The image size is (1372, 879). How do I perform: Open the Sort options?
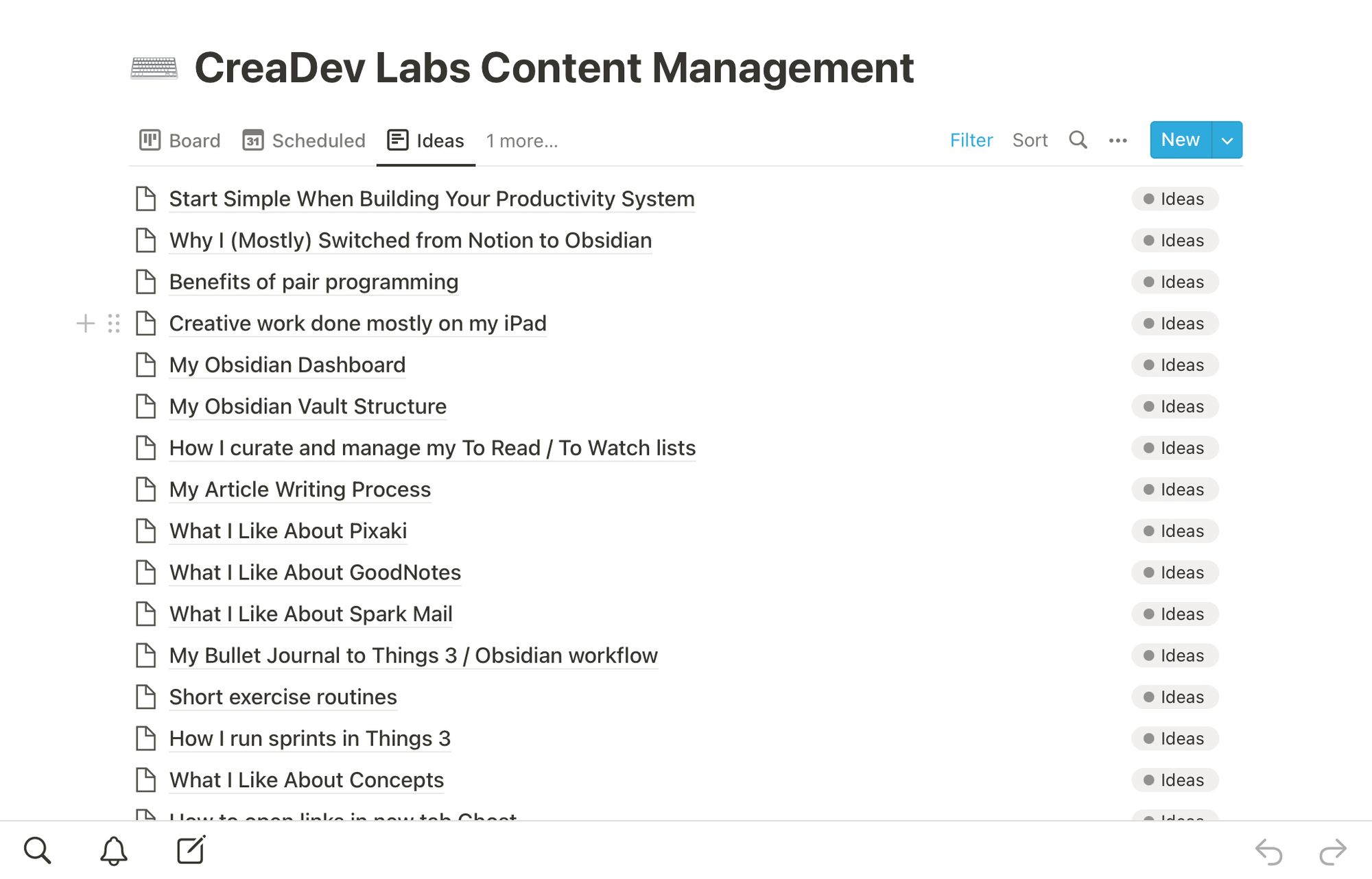(x=1030, y=140)
